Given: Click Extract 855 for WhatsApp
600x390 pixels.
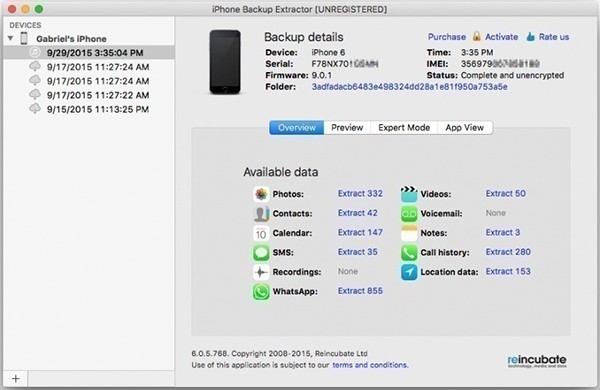Looking at the screenshot, I should [360, 291].
